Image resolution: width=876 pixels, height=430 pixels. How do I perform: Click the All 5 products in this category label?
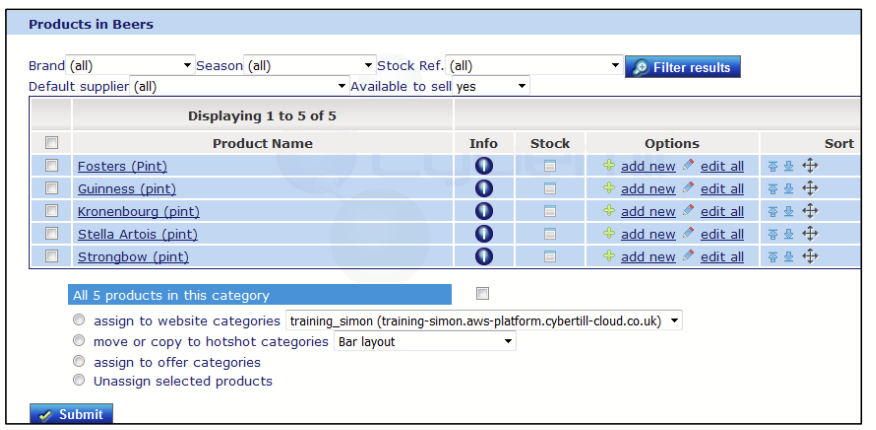tap(171, 295)
